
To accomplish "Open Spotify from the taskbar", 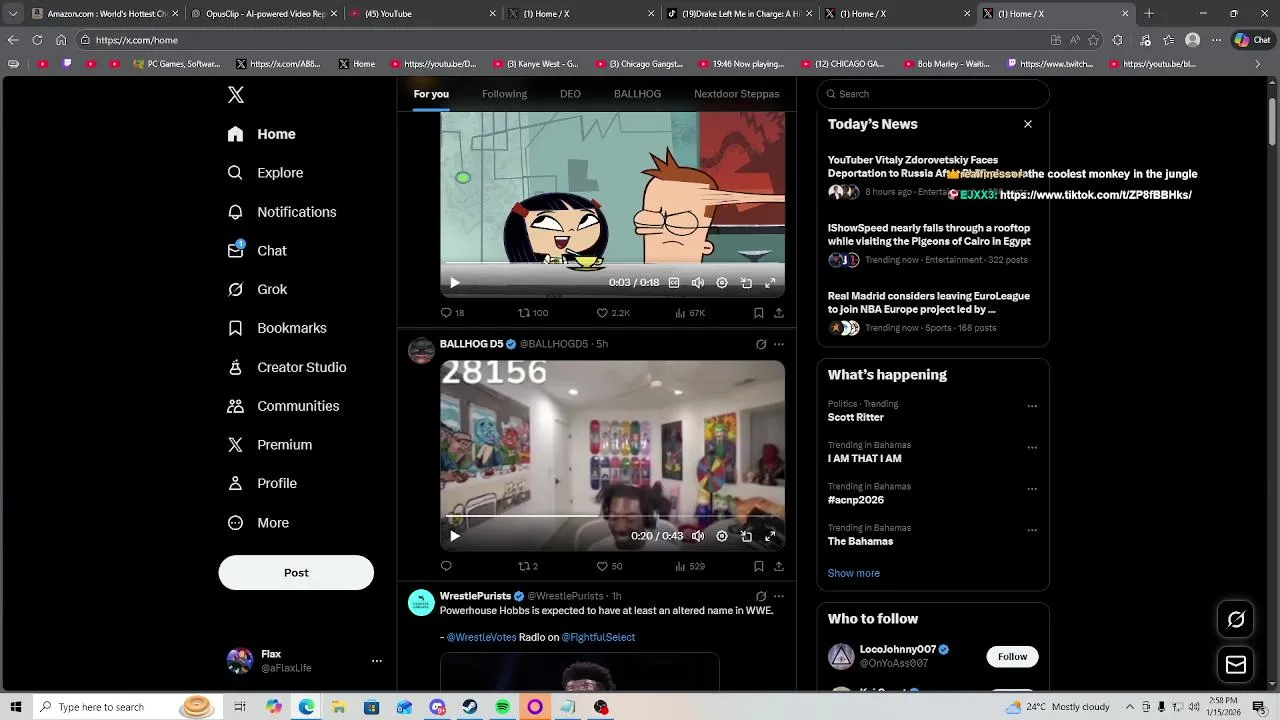I will (502, 707).
